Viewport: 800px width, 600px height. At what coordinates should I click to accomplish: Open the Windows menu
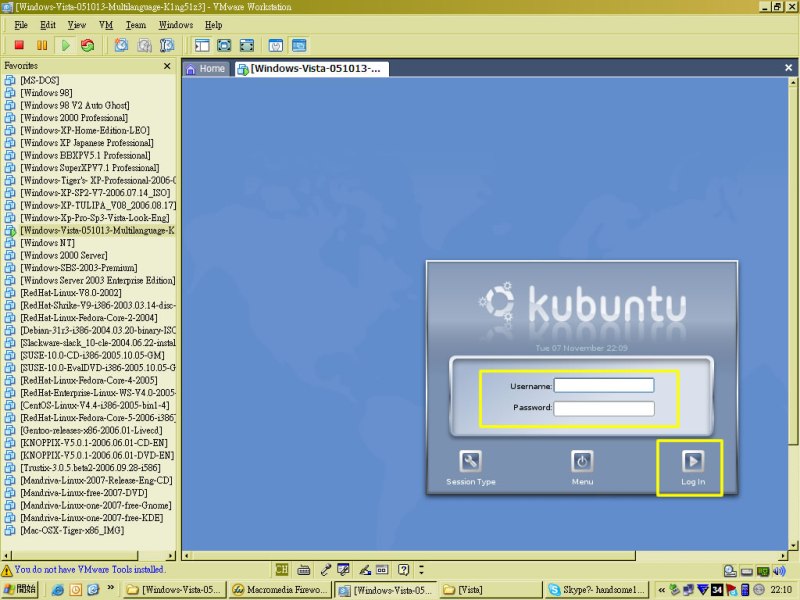coord(176,25)
